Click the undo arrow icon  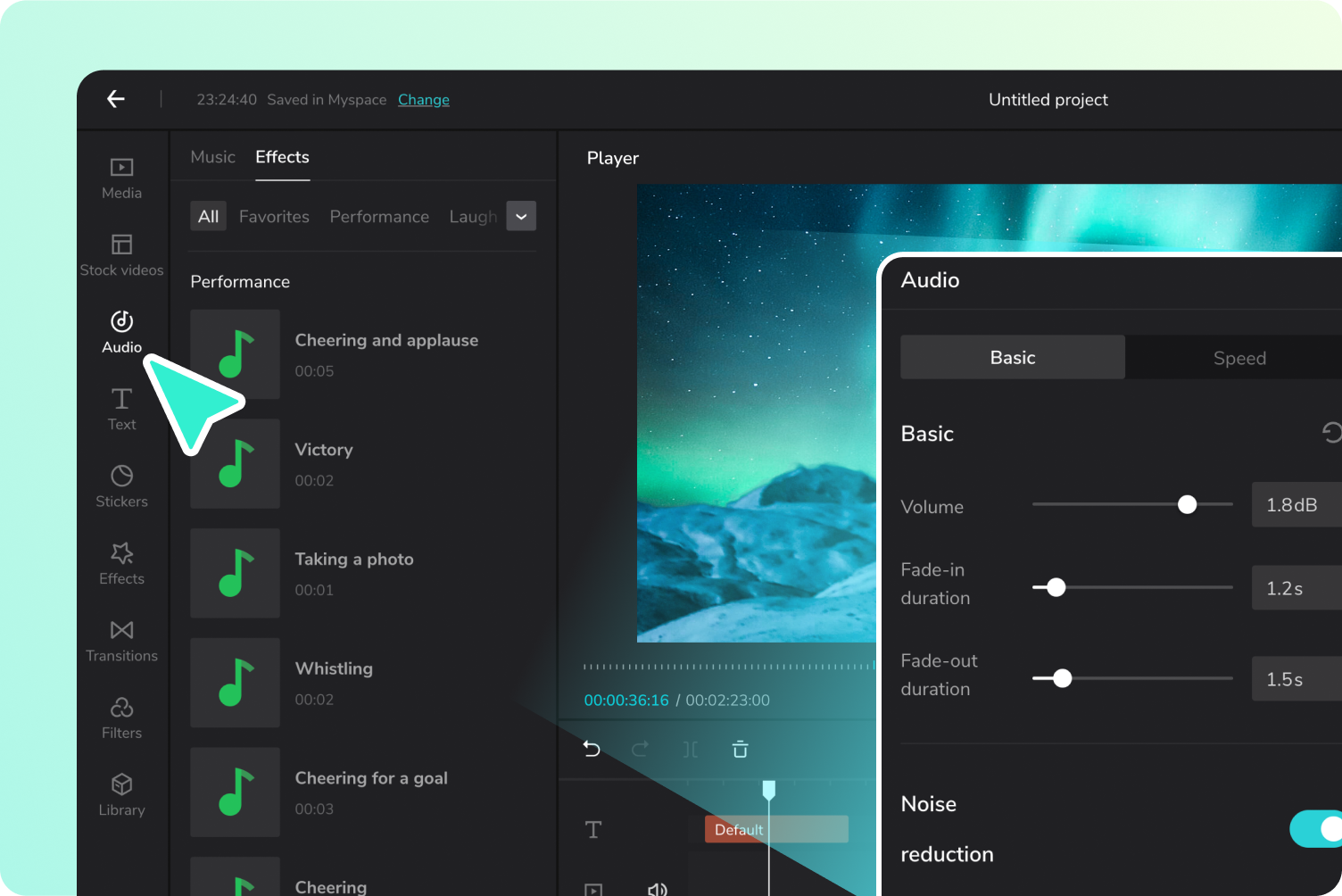coord(592,749)
